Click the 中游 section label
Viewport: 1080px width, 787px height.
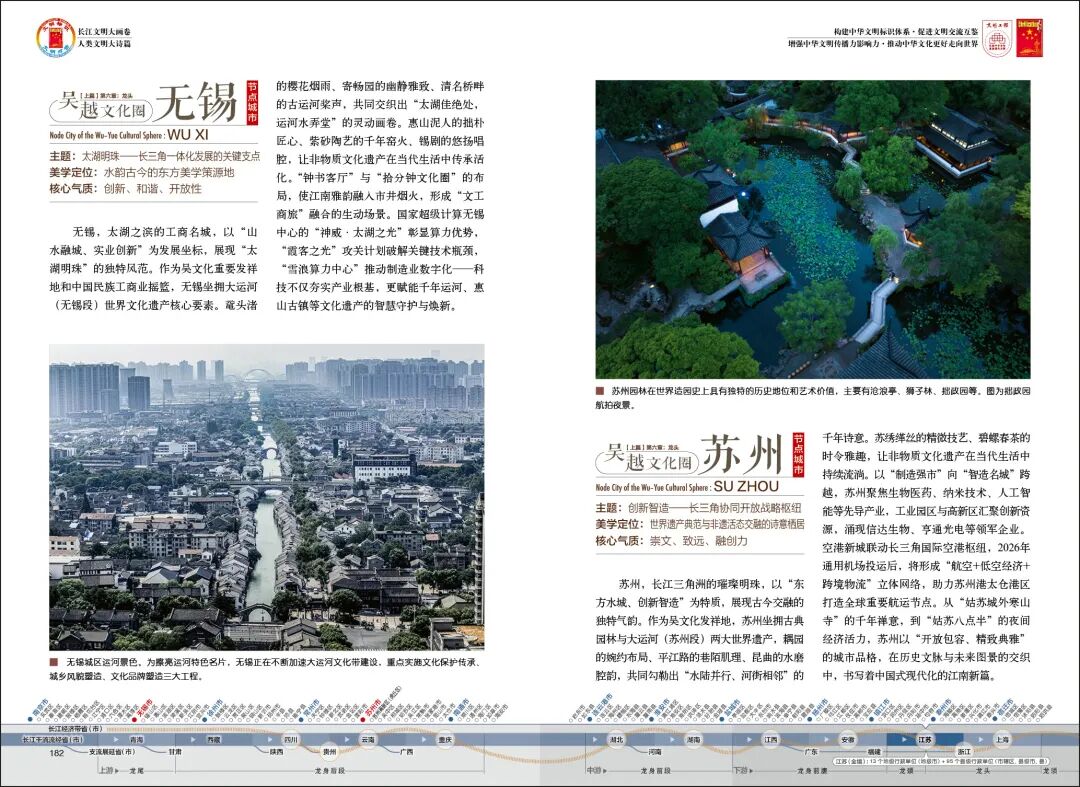pyautogui.click(x=596, y=770)
